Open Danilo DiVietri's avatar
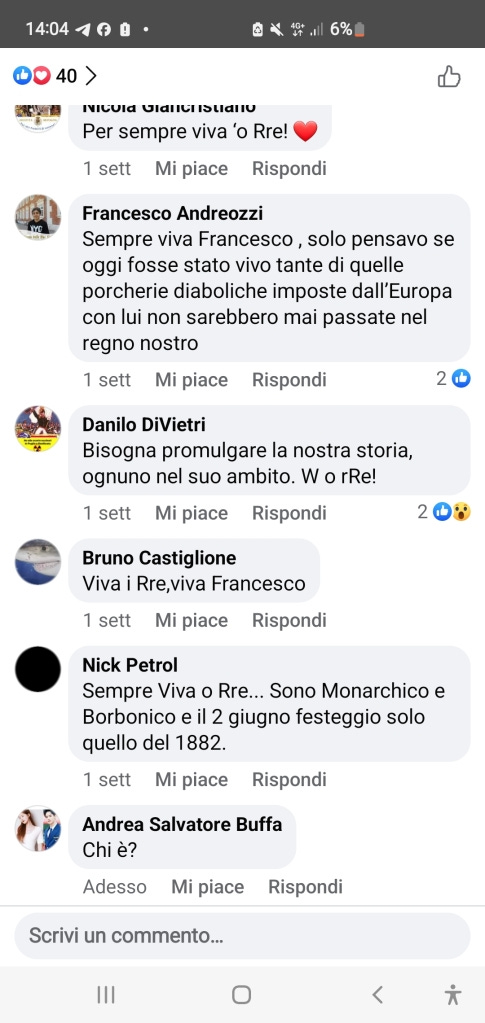 pos(38,429)
